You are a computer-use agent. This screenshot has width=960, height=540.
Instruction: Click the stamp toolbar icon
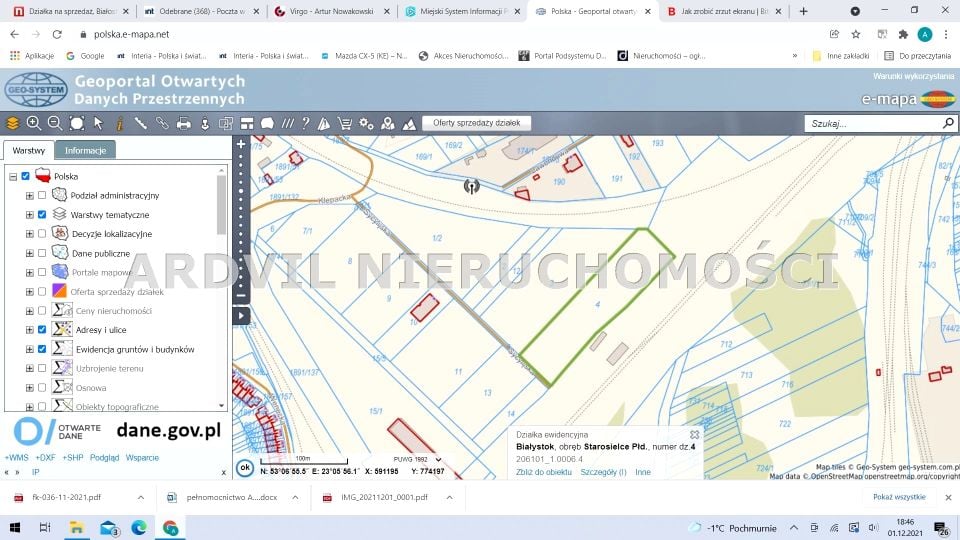[205, 123]
